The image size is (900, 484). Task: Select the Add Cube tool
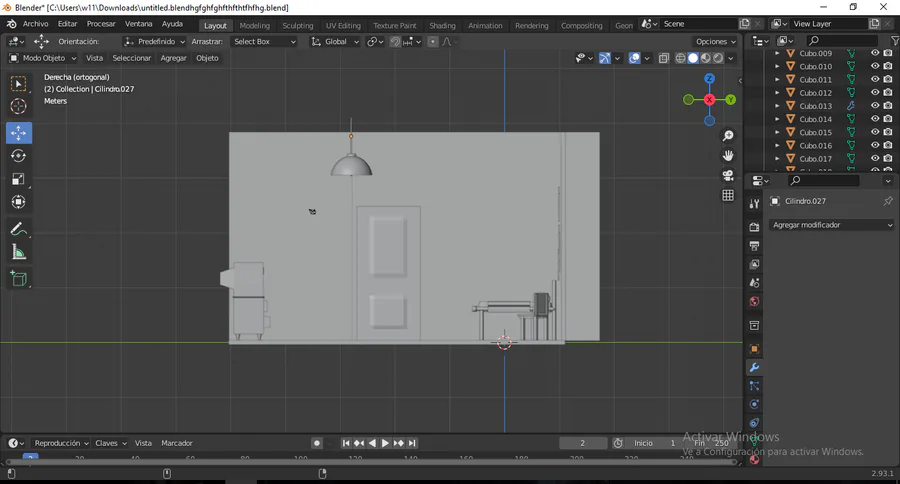point(18,279)
